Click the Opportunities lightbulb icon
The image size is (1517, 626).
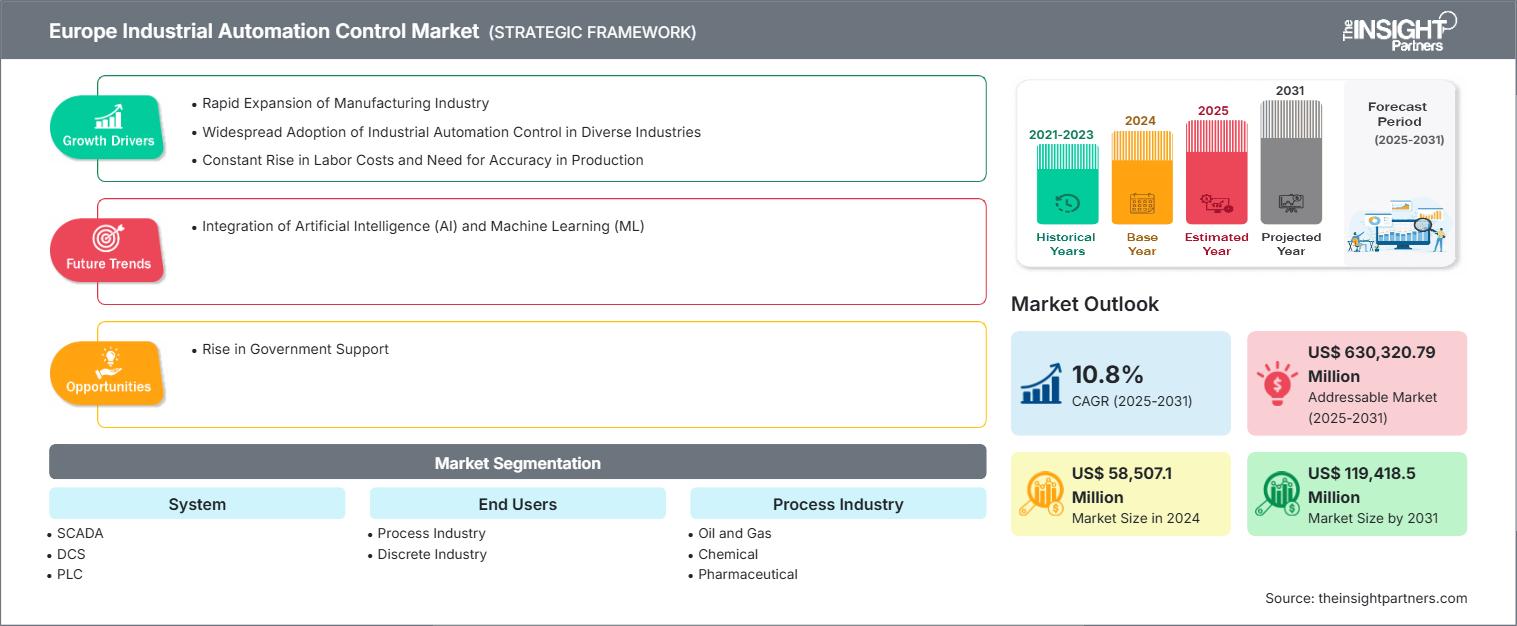coord(110,360)
